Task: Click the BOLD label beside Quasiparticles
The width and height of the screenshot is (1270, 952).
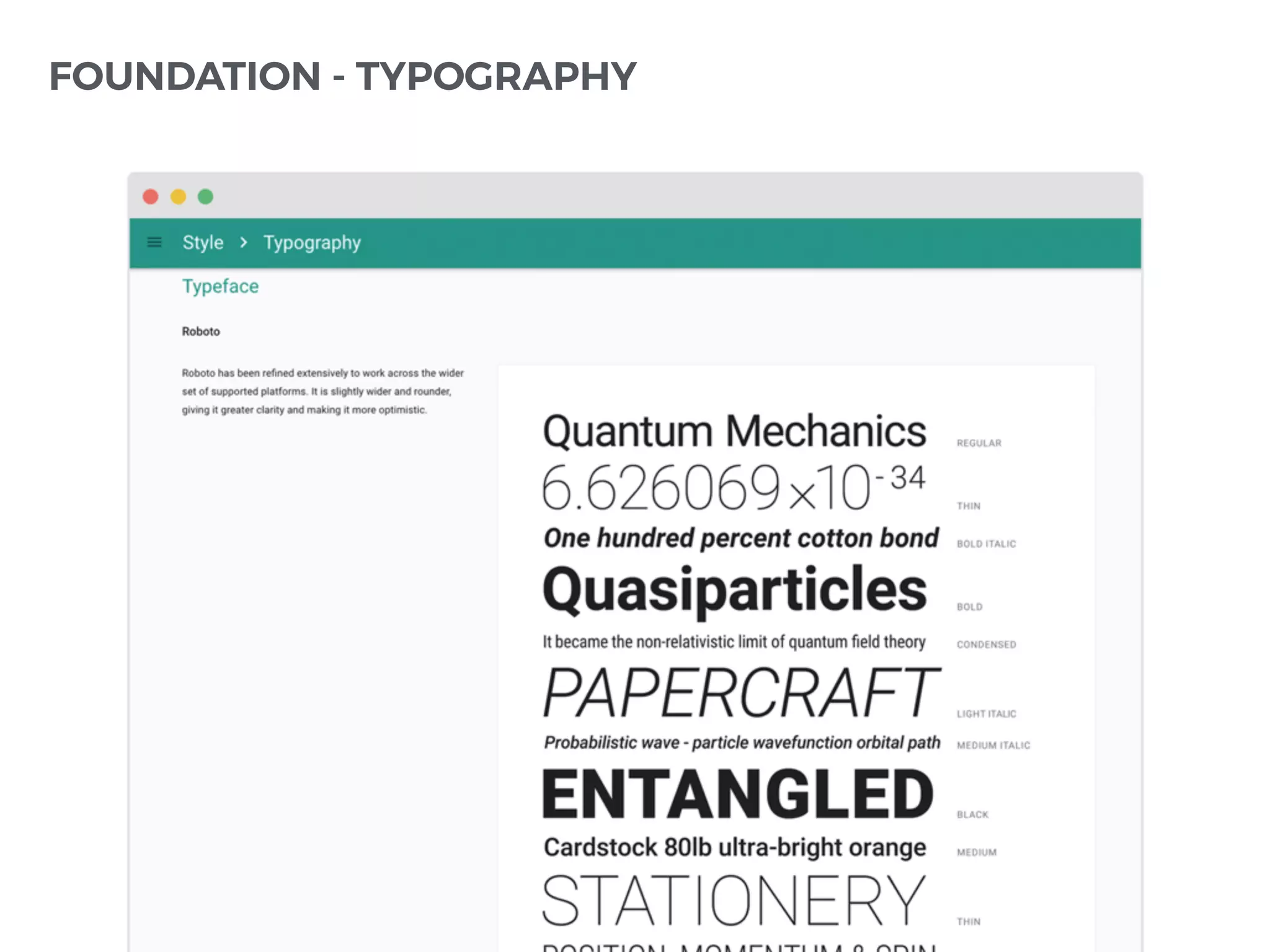Action: tap(969, 607)
